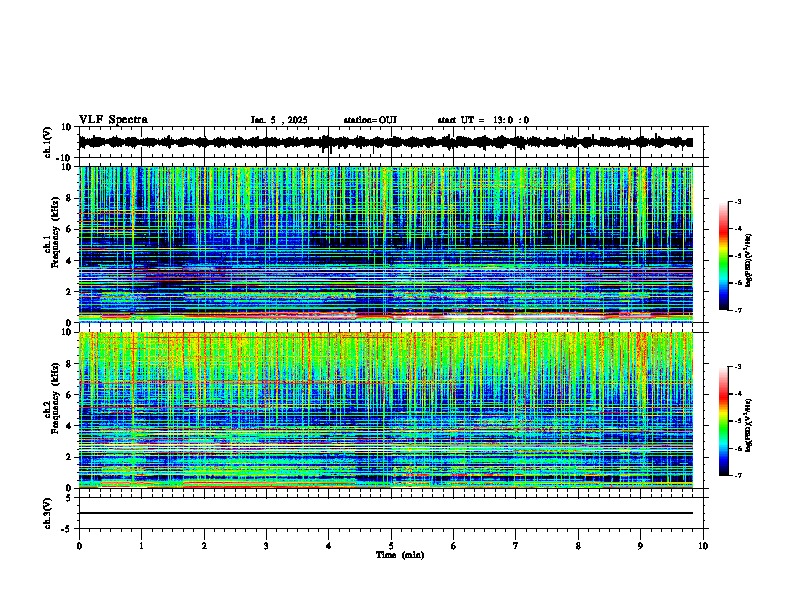Click inside the ch.1 spectrogram panel
The image size is (792, 612).
[x=386, y=244]
